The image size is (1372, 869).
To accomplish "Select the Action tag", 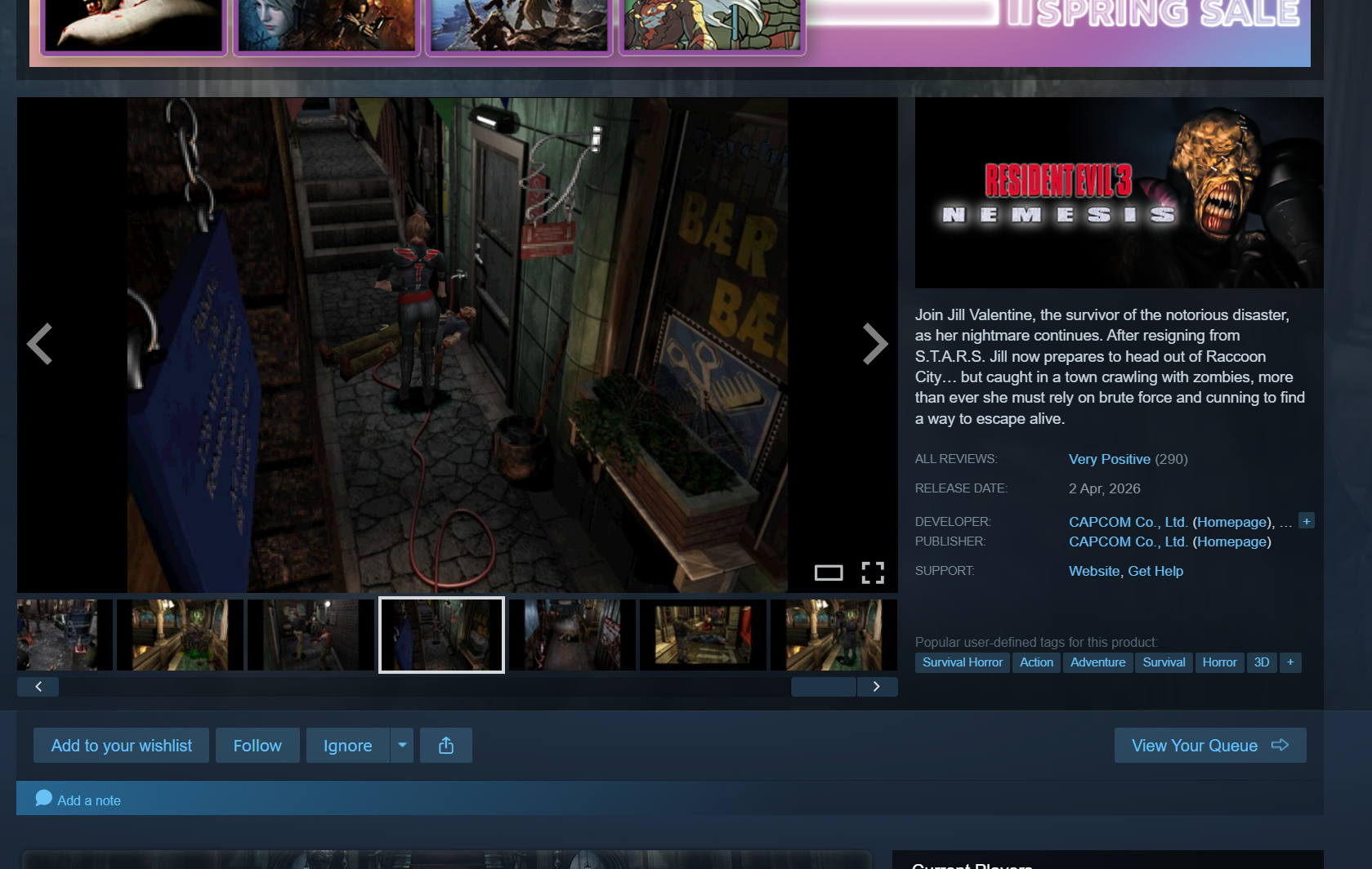I will pyautogui.click(x=1036, y=662).
